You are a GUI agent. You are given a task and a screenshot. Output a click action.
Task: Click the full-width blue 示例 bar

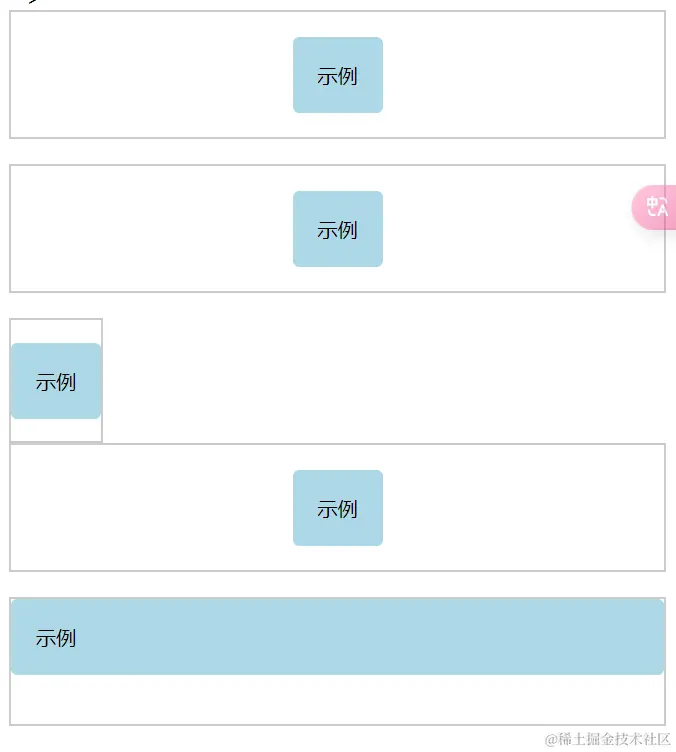337,637
